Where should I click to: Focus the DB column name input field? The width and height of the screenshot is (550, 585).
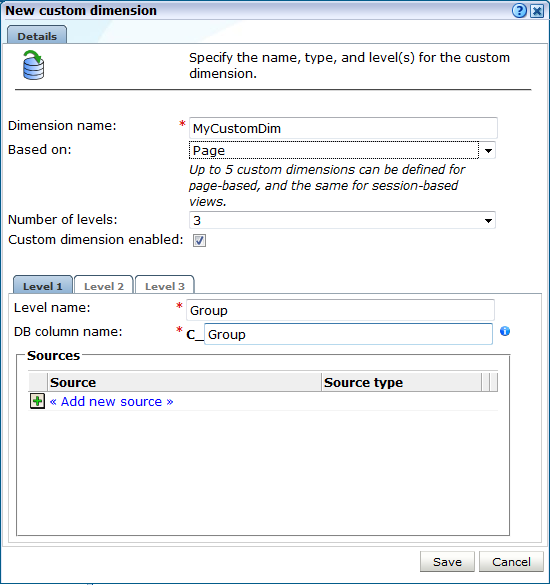coord(348,334)
